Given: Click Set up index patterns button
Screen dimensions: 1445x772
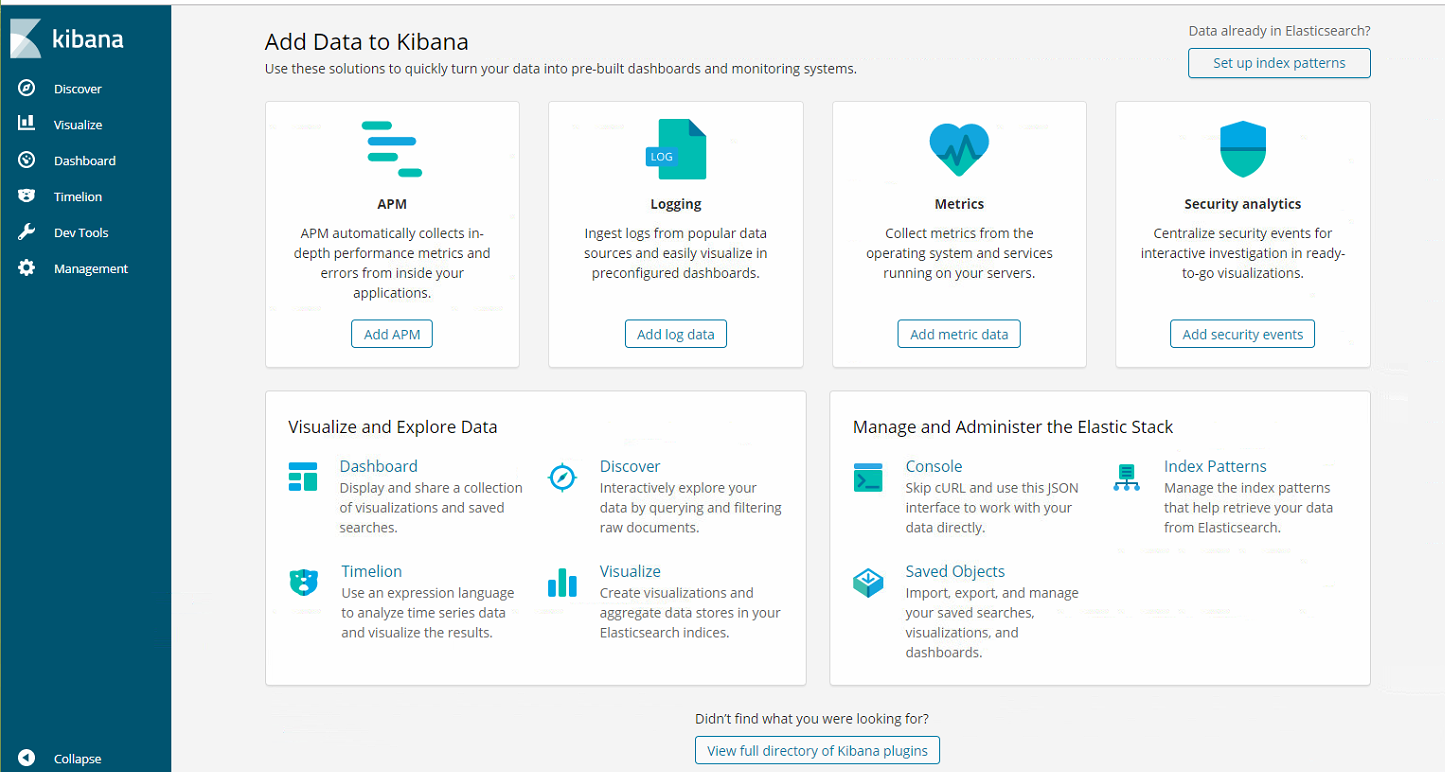Looking at the screenshot, I should tap(1279, 63).
